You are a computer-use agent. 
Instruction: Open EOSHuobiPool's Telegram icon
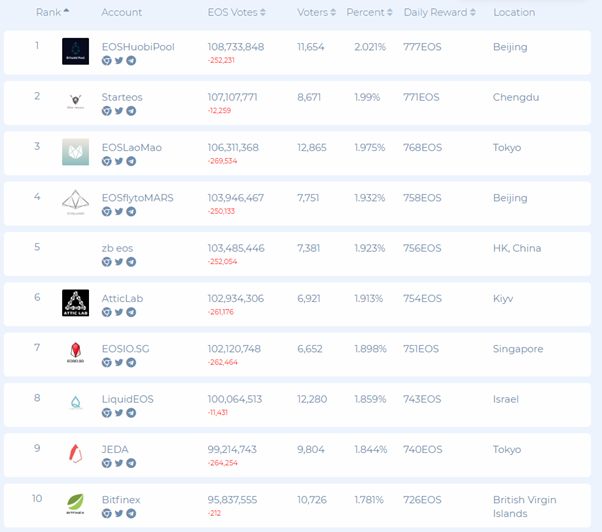[131, 61]
